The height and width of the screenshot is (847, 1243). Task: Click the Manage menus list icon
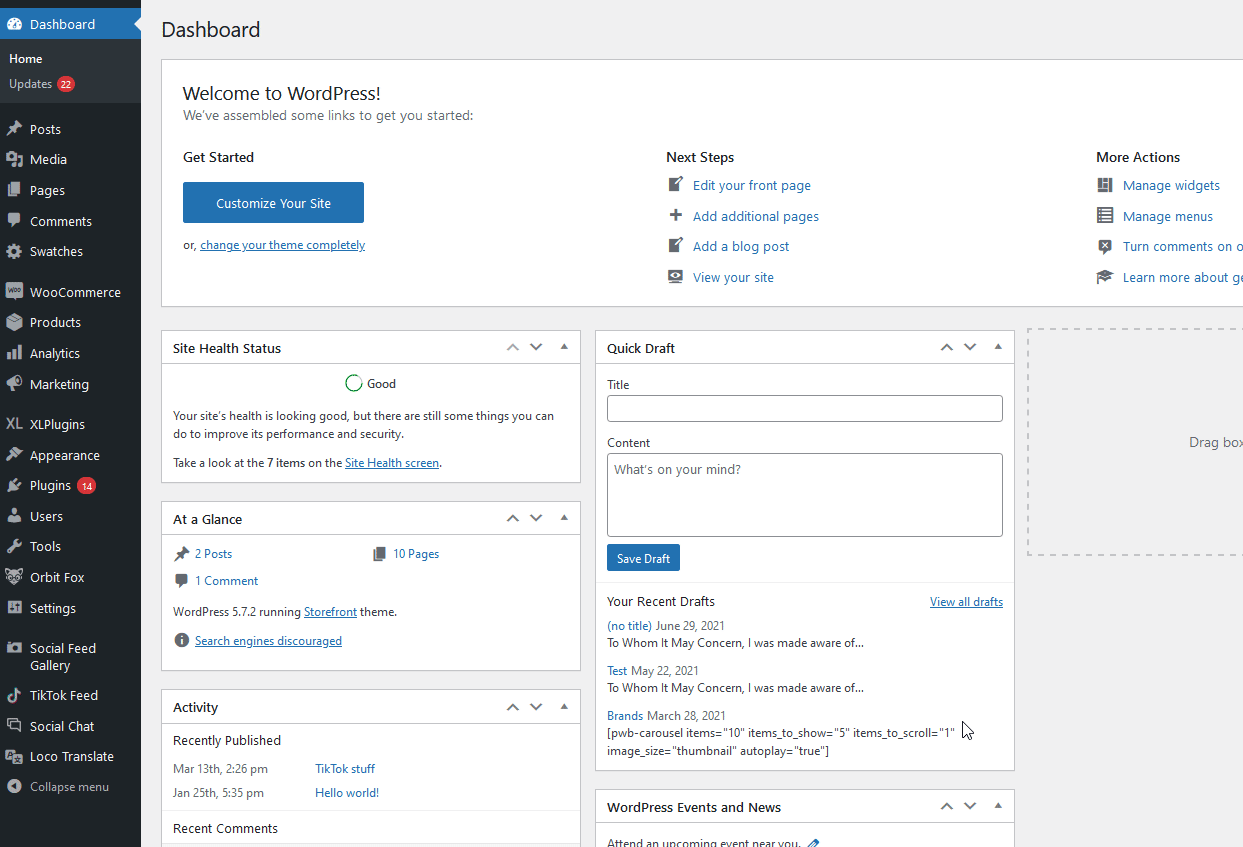(1104, 215)
